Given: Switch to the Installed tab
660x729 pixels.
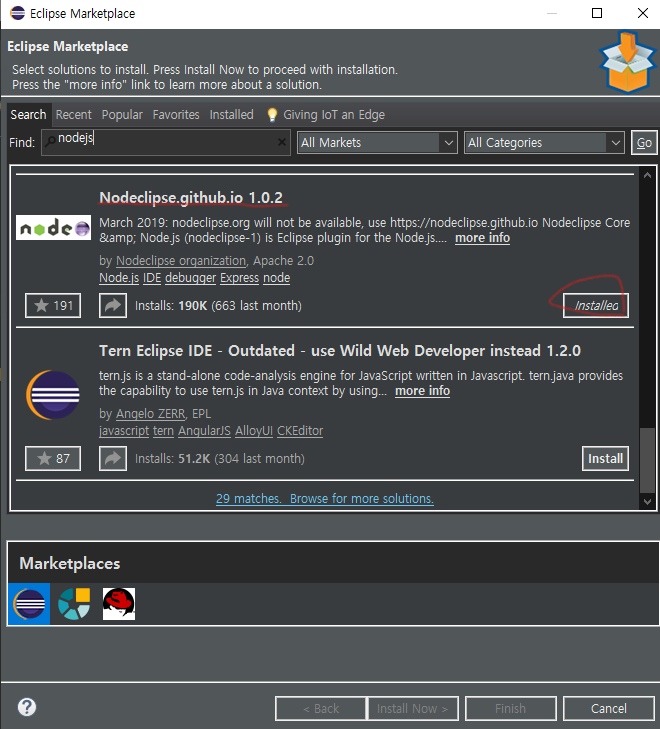Looking at the screenshot, I should [231, 114].
